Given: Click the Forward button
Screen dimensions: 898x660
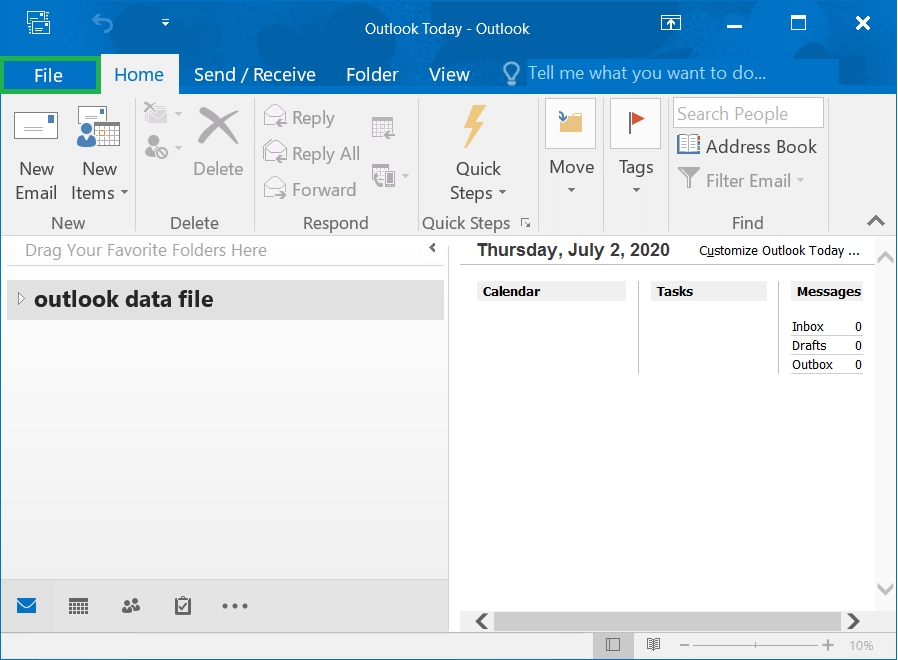Looking at the screenshot, I should pyautogui.click(x=310, y=188).
